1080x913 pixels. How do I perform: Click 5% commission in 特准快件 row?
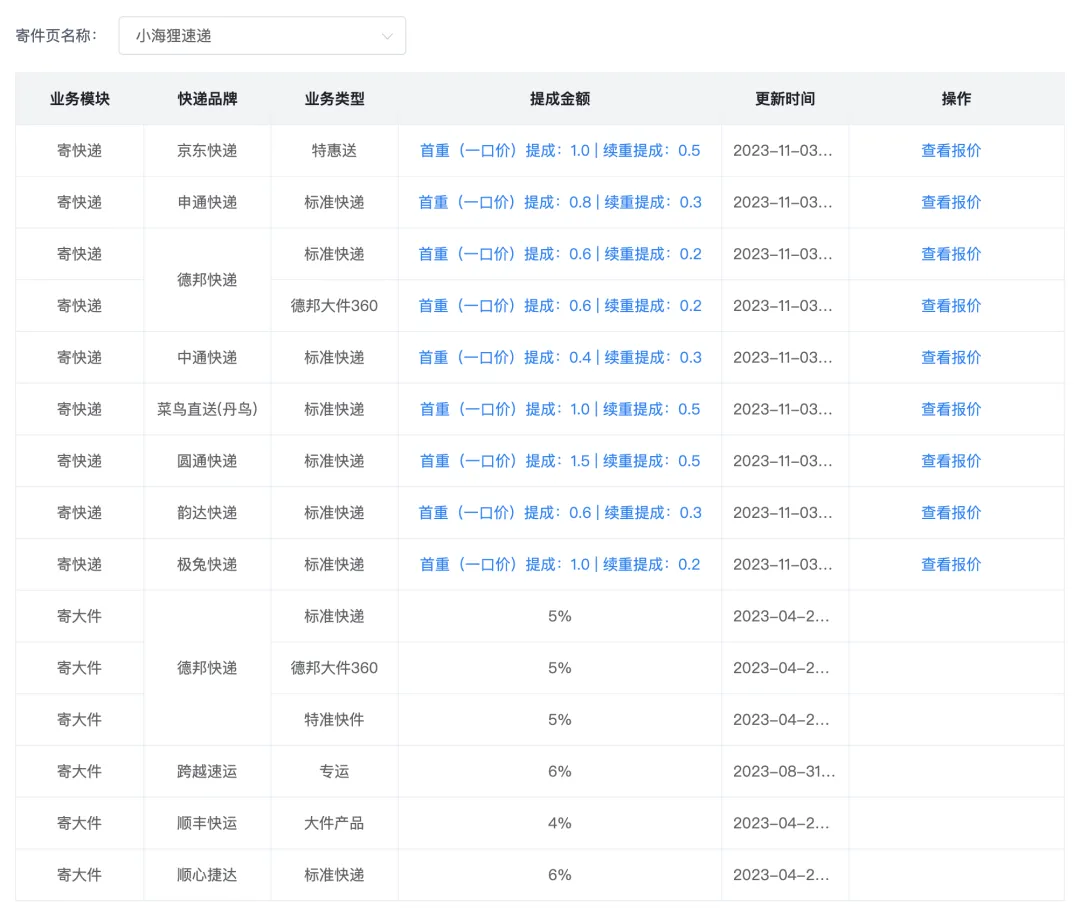[560, 720]
